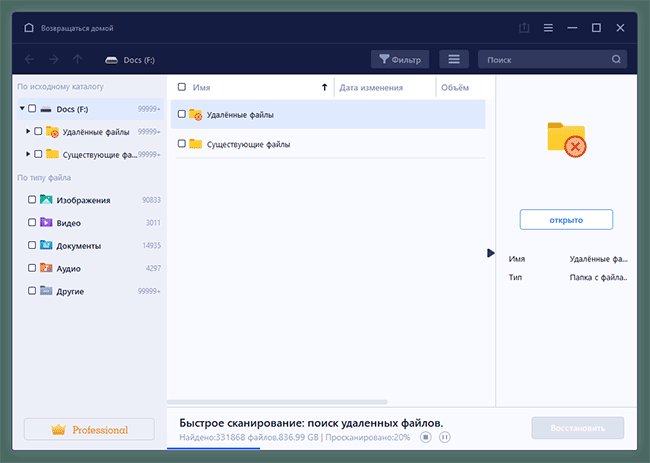Click 'Удалённые фа...' name value in preview
Viewport: 650px width, 463px height.
coord(599,259)
